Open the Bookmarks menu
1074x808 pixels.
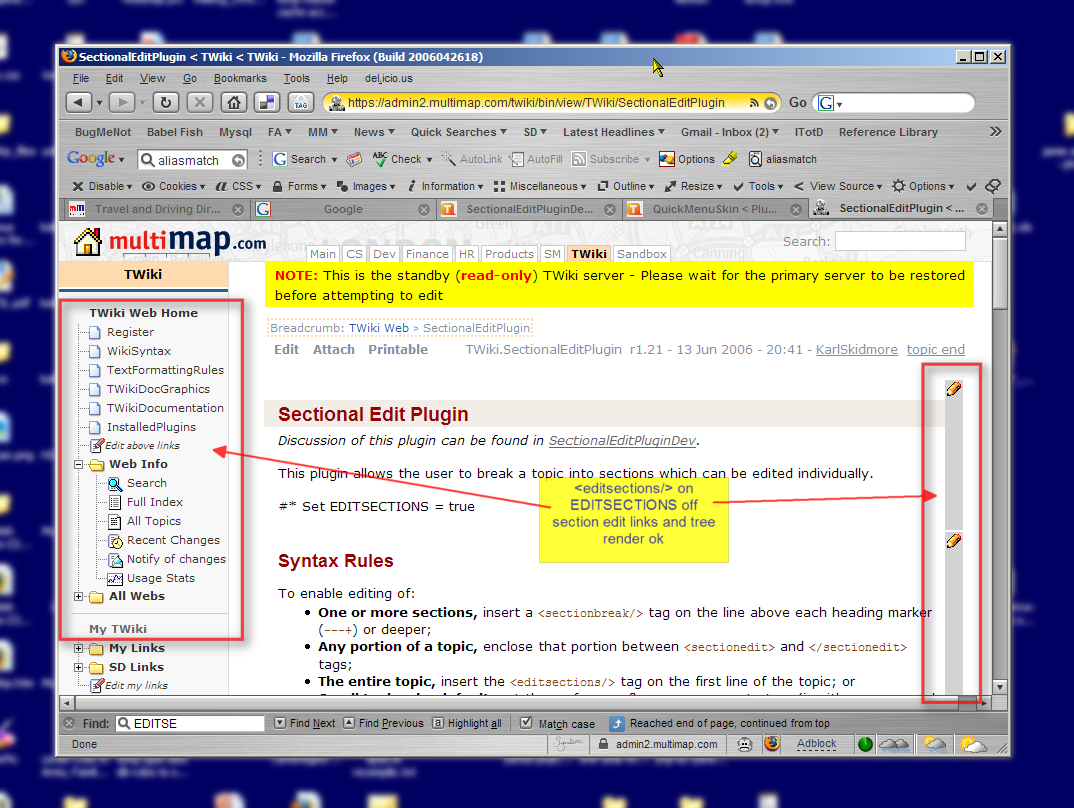[240, 78]
